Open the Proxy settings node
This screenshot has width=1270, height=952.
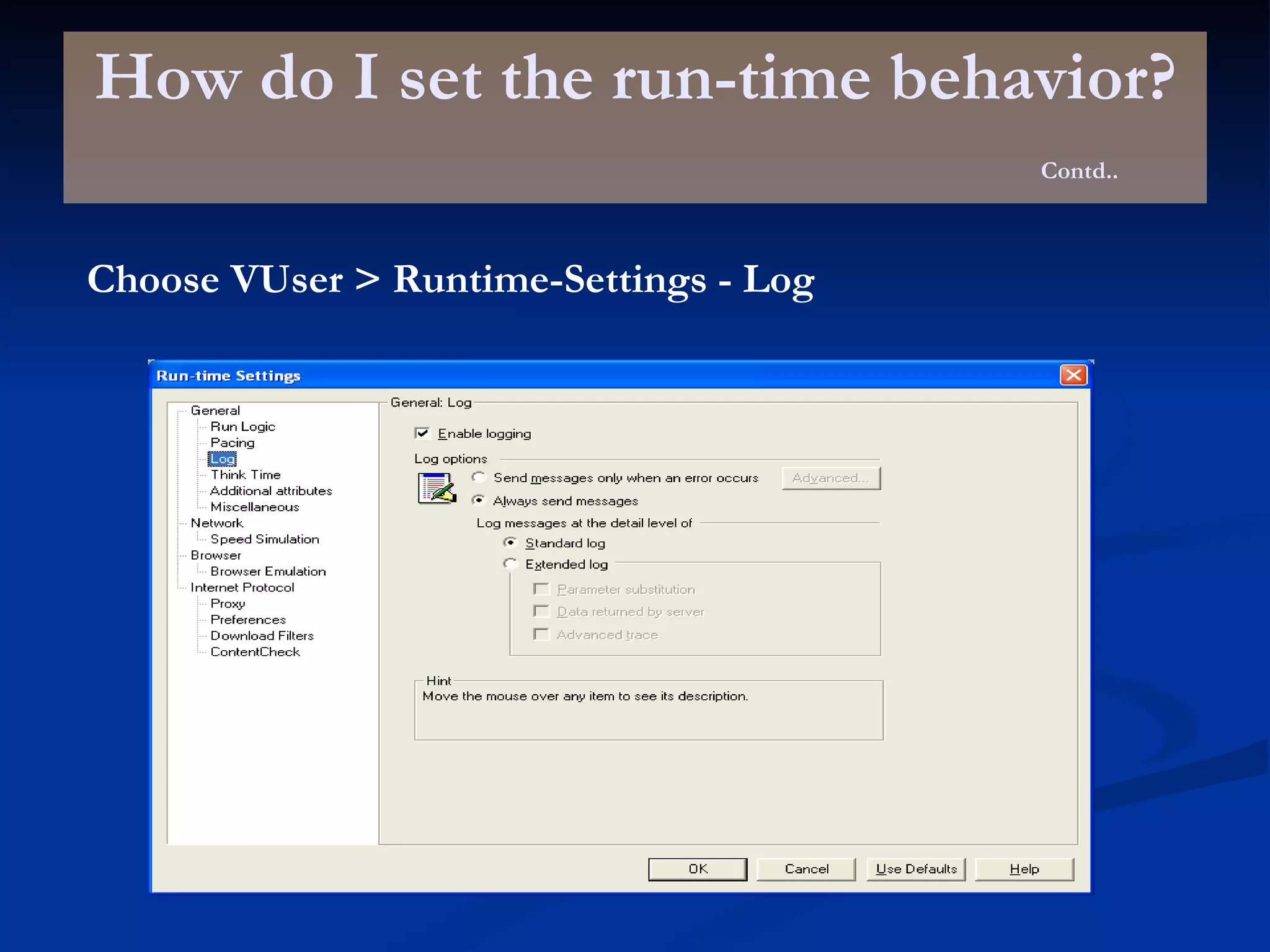(x=228, y=604)
